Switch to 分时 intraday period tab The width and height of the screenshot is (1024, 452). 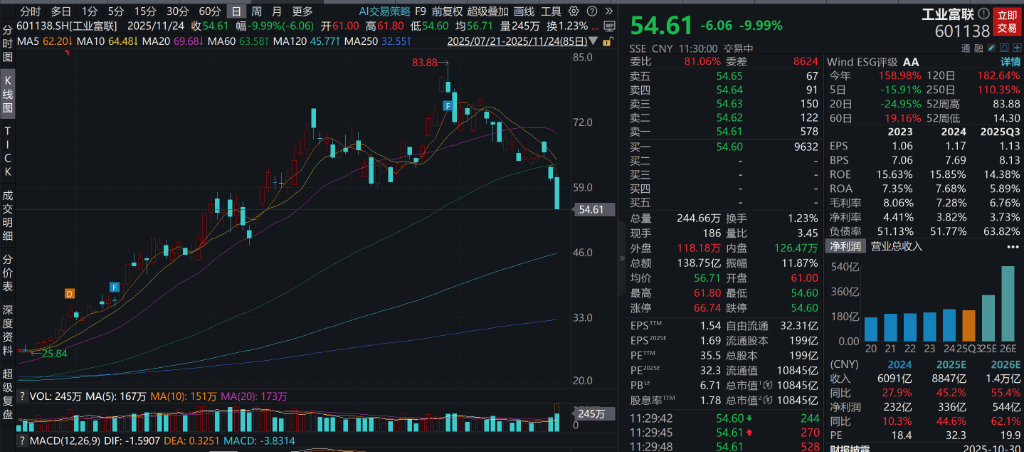pos(29,11)
